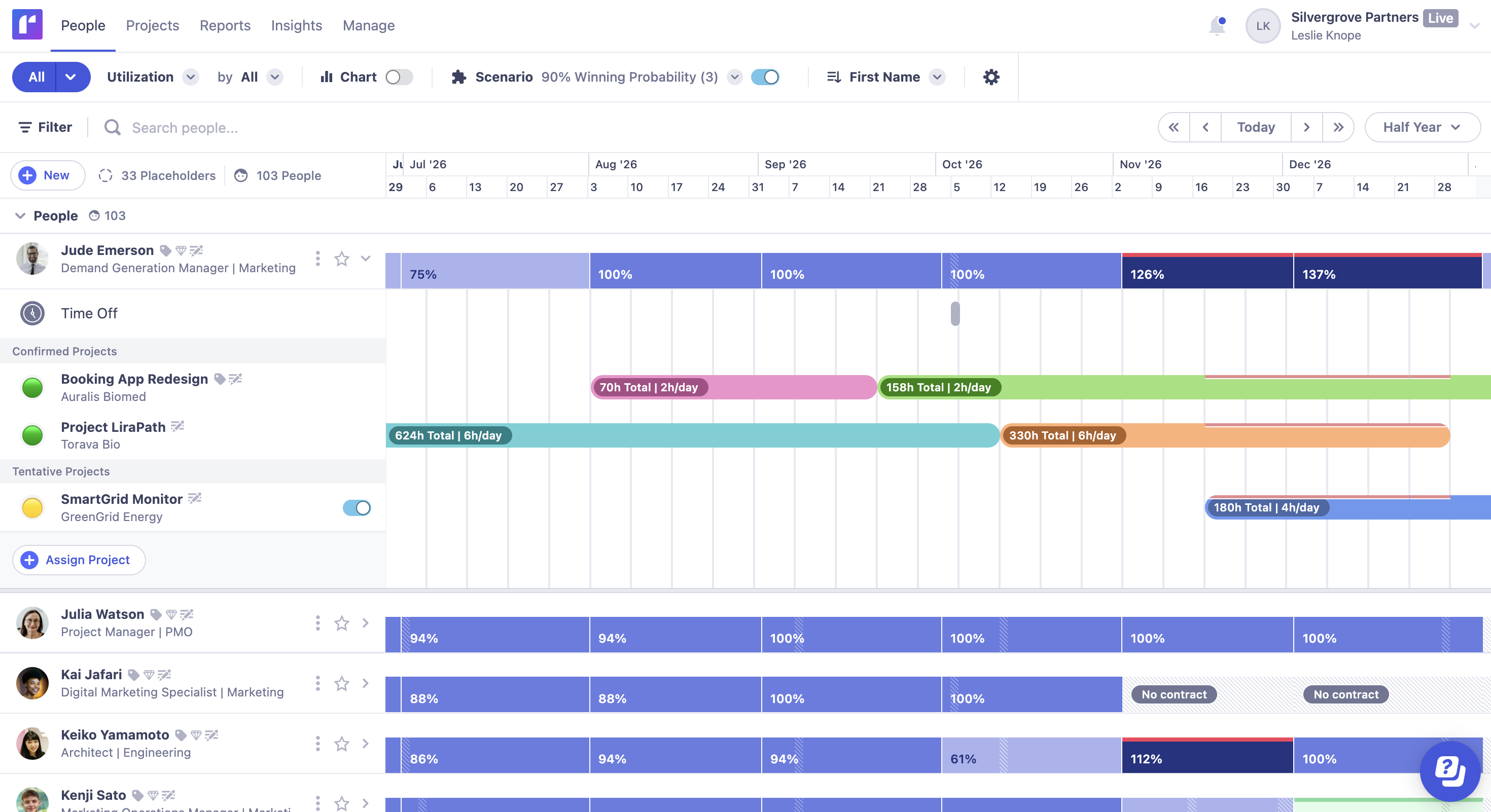Open Julia Watson's three-dot options menu
1491x812 pixels.
(317, 623)
